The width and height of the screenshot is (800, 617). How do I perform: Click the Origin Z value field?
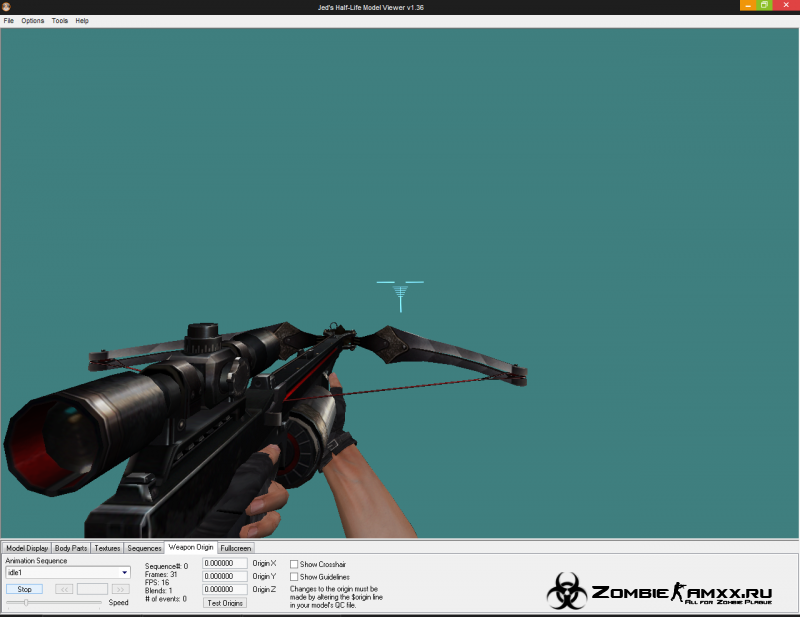[x=224, y=589]
